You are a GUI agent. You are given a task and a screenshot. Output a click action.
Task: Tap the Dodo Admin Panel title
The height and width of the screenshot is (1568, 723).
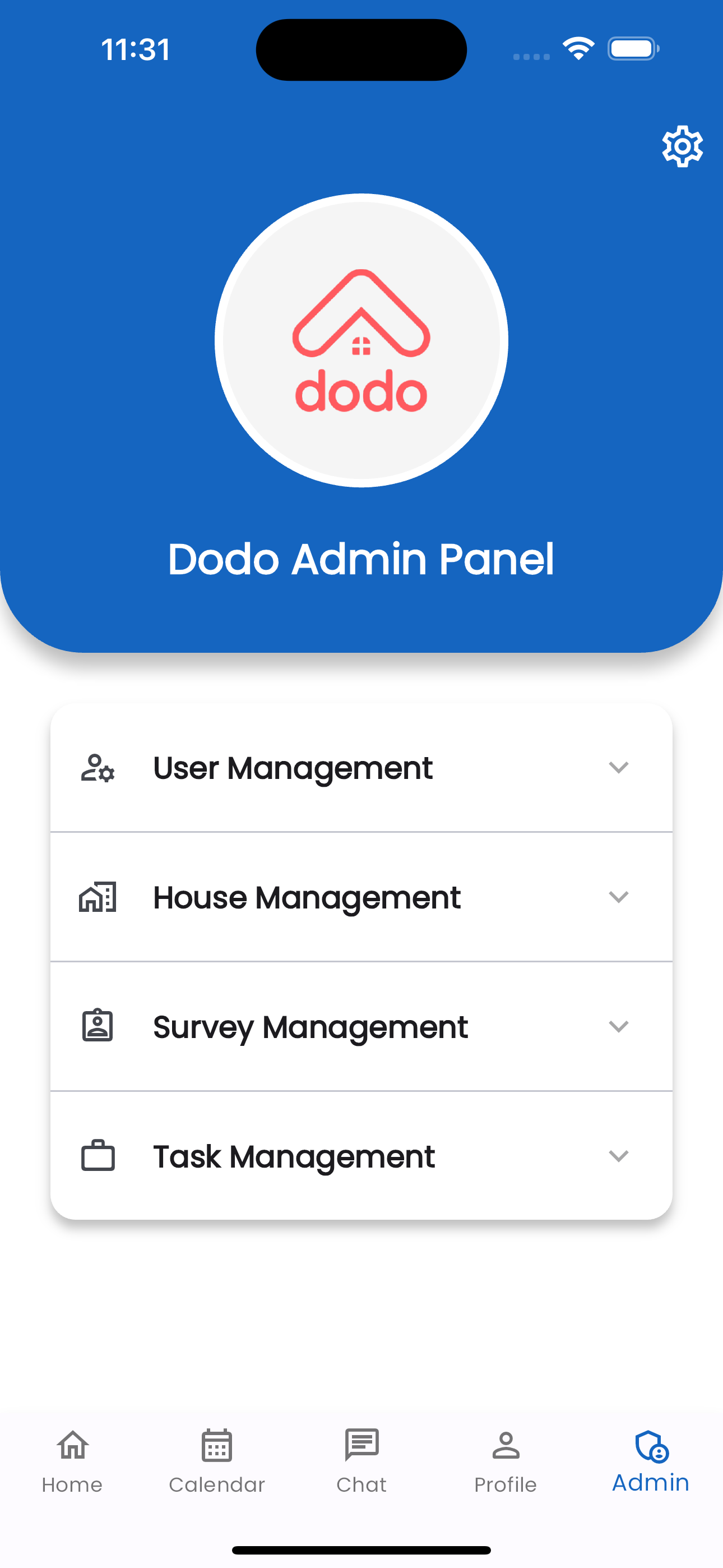[x=361, y=559]
